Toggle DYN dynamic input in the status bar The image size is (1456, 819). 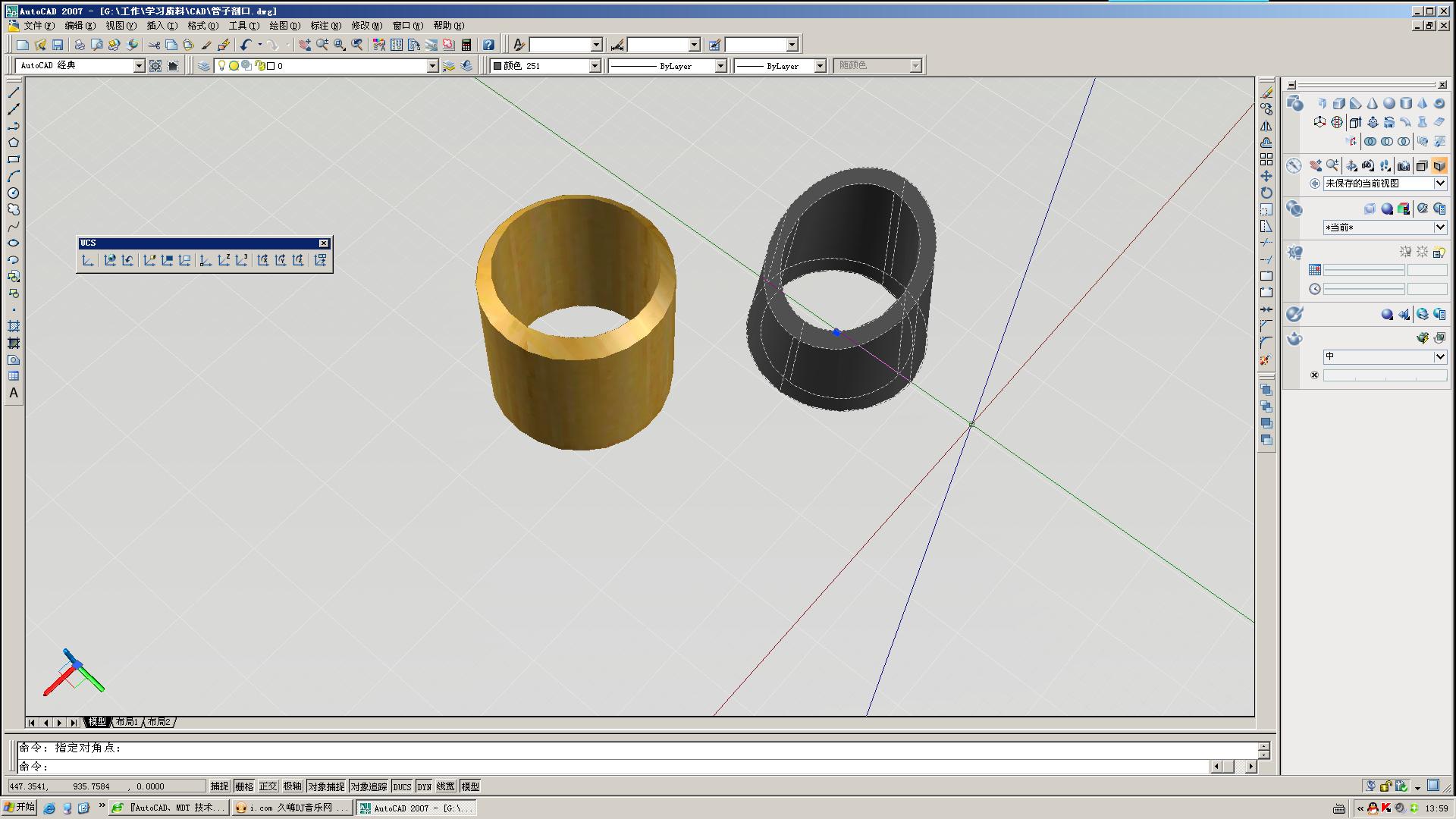click(x=424, y=786)
